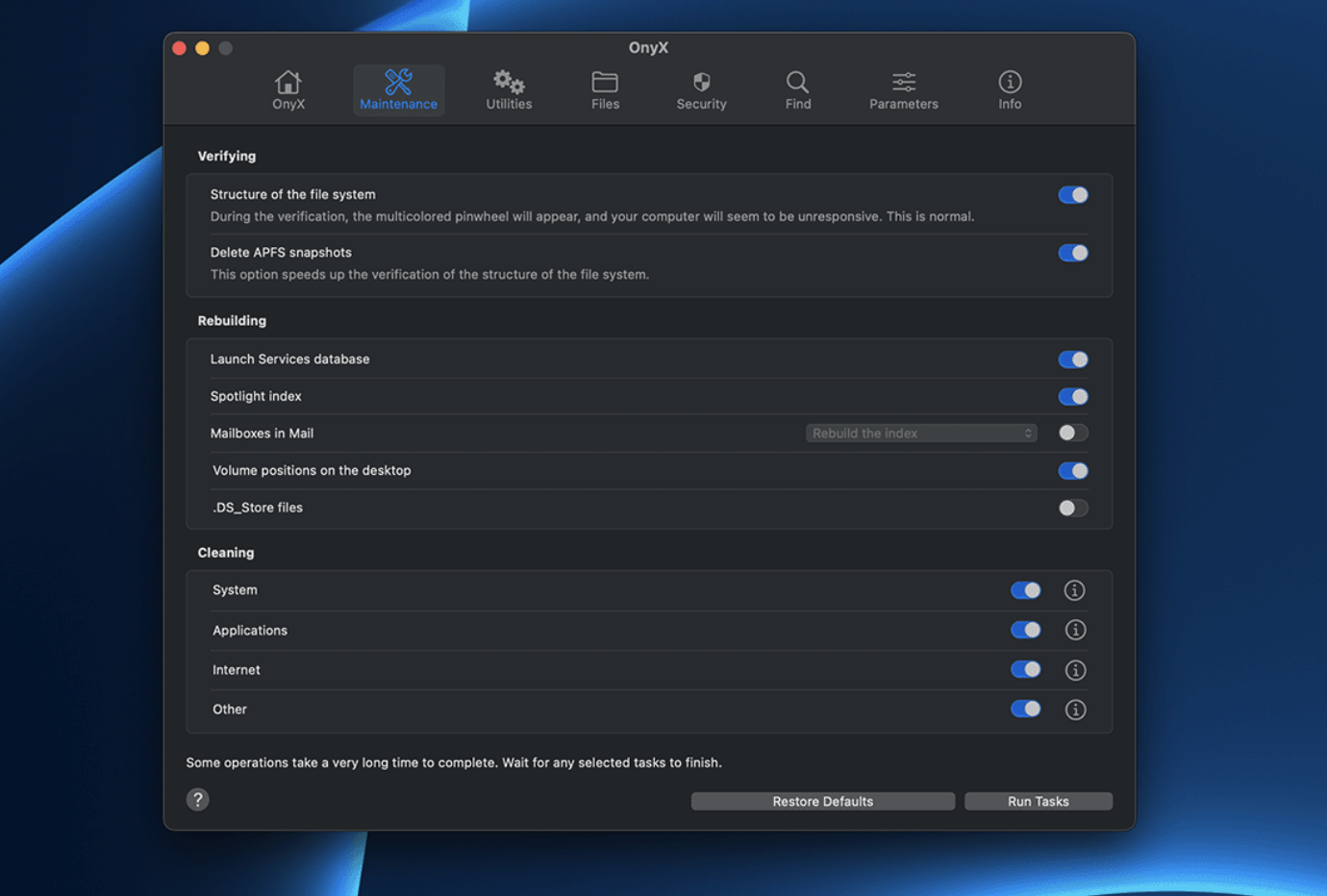Click the Security shield icon
The height and width of the screenshot is (896, 1327).
701,83
